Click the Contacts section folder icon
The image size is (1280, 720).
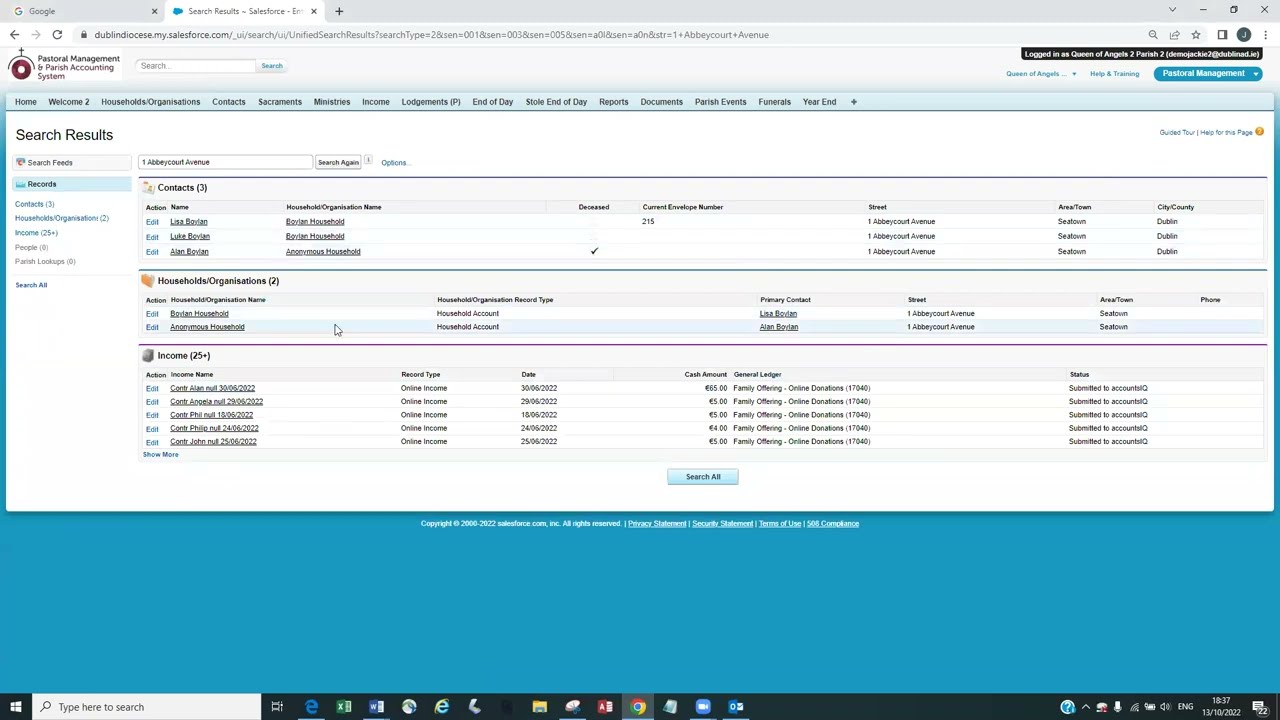148,187
